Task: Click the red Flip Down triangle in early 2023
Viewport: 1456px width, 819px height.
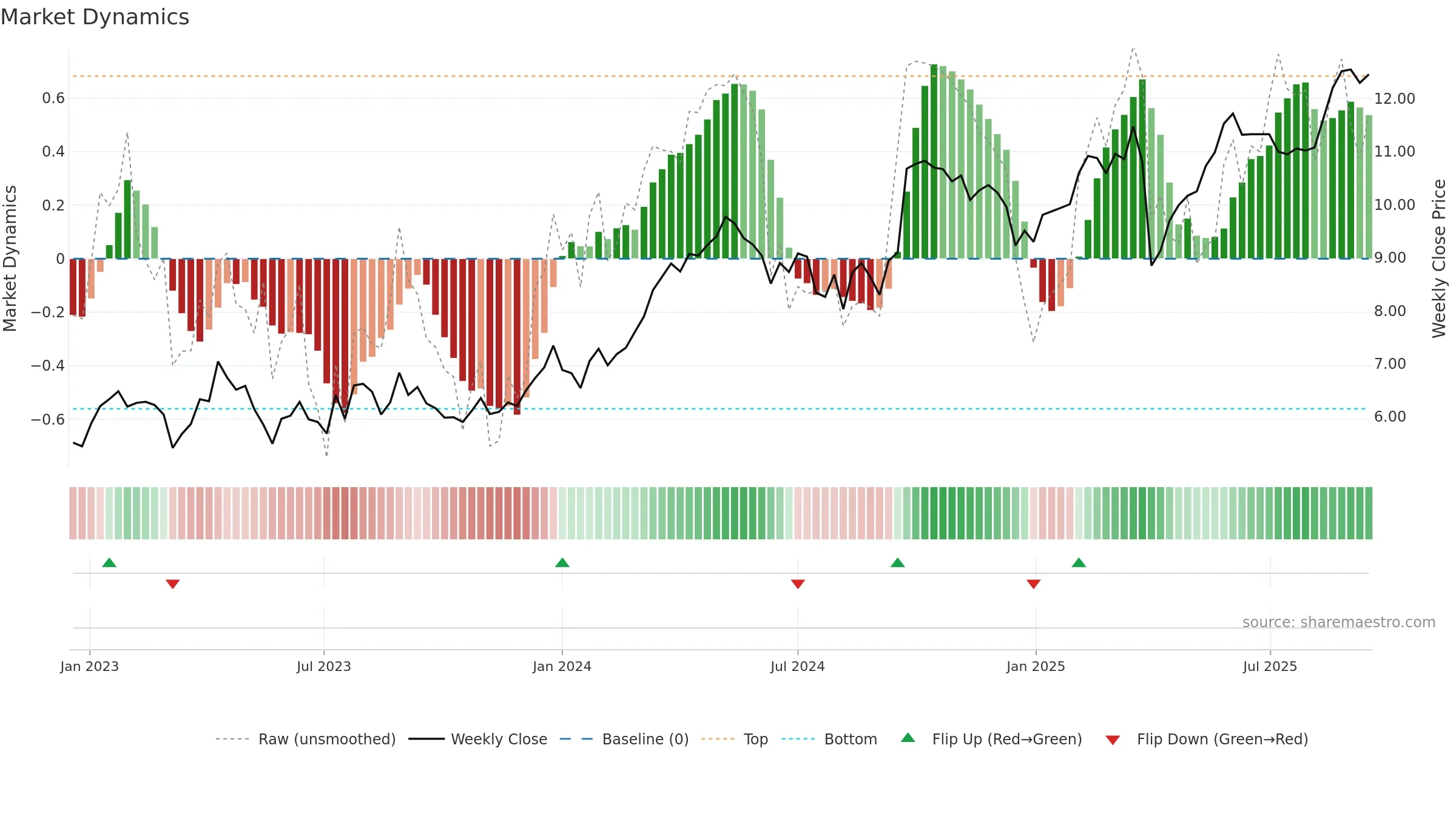Action: [173, 584]
